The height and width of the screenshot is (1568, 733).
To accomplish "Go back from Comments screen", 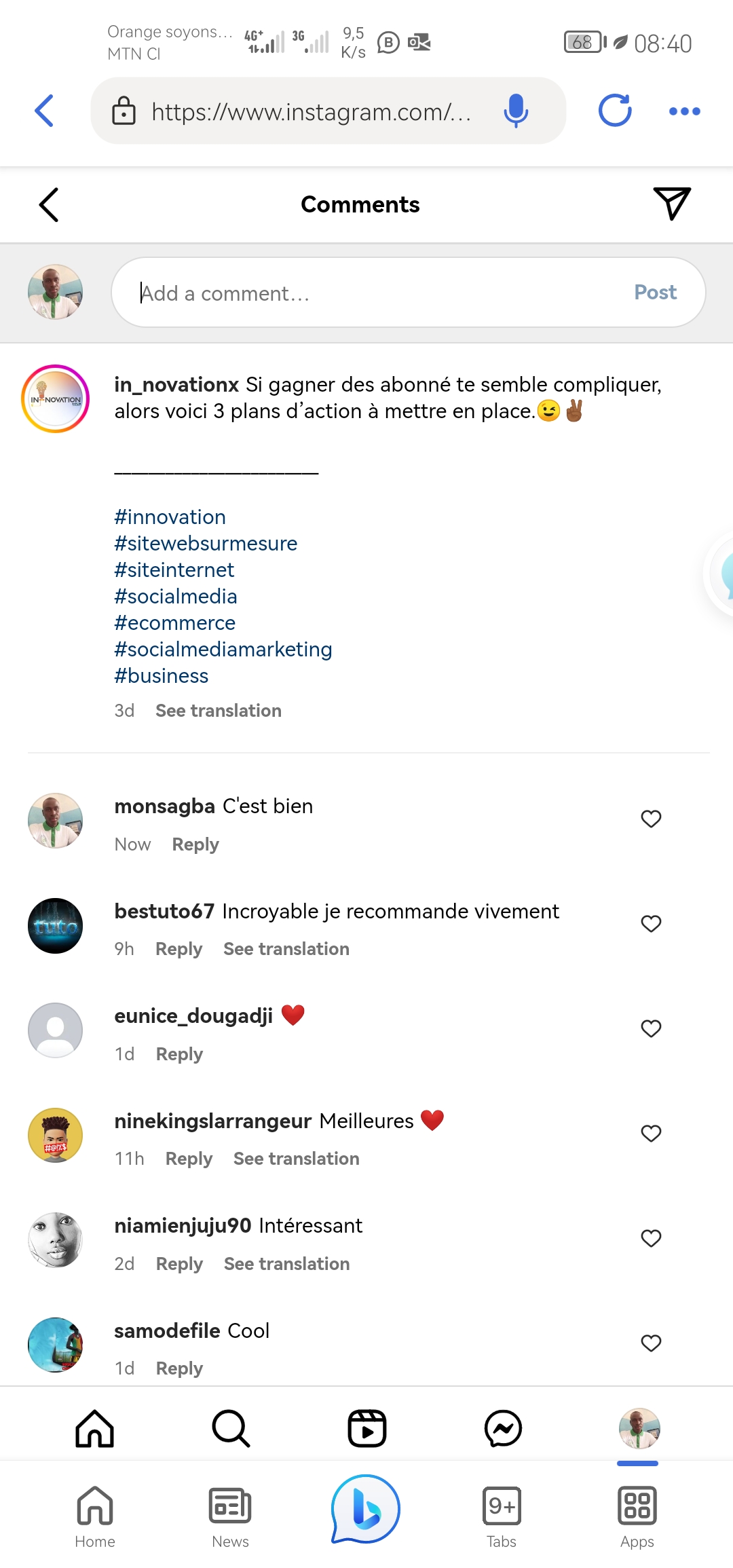I will (x=49, y=204).
